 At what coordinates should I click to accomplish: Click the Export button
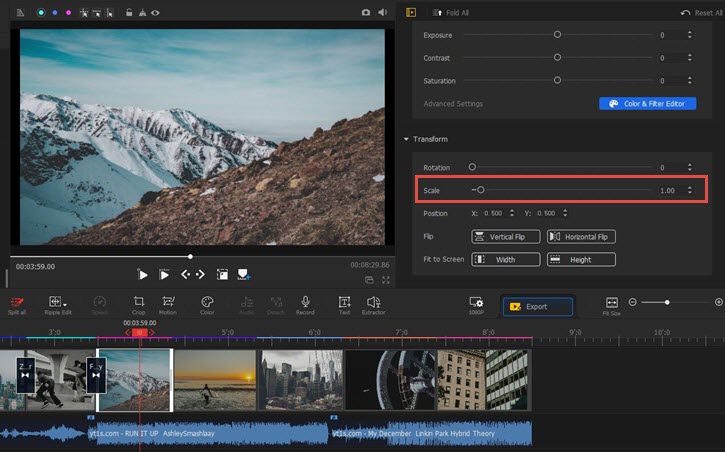[538, 306]
